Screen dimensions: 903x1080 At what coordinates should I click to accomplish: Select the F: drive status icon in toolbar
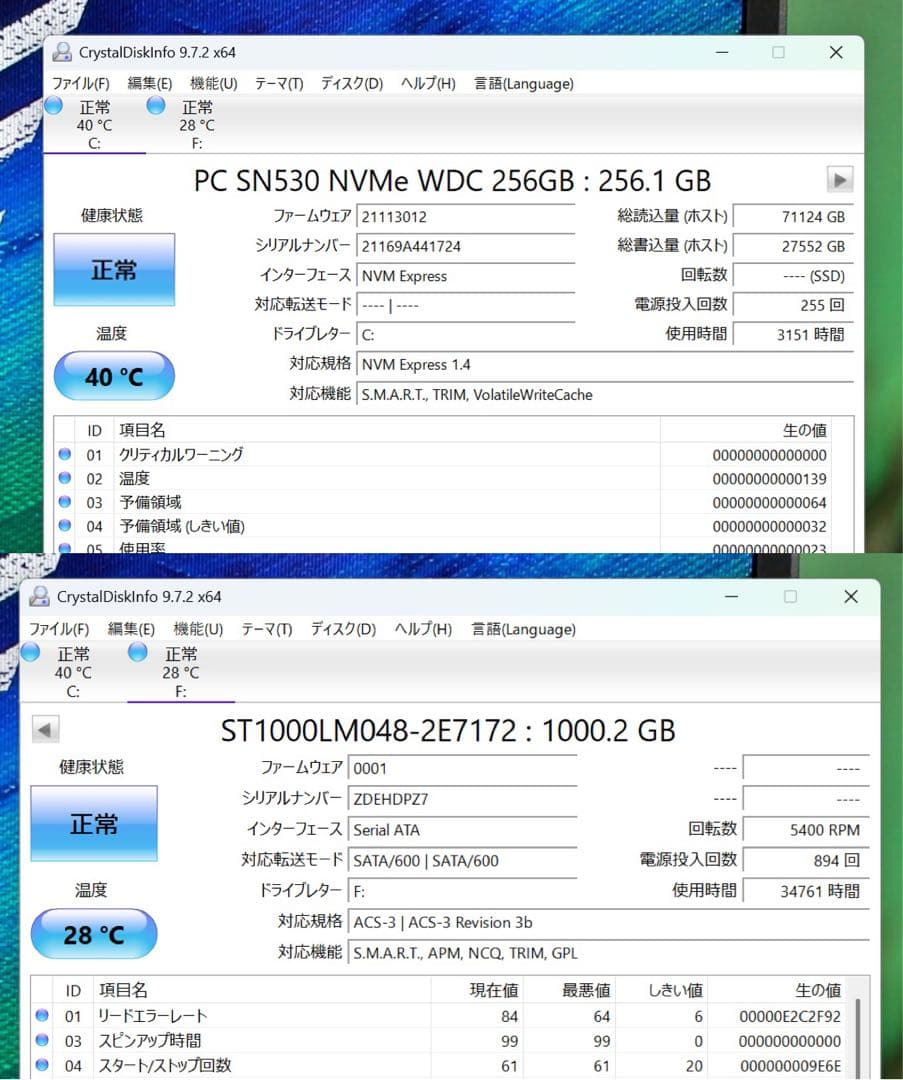tap(155, 106)
